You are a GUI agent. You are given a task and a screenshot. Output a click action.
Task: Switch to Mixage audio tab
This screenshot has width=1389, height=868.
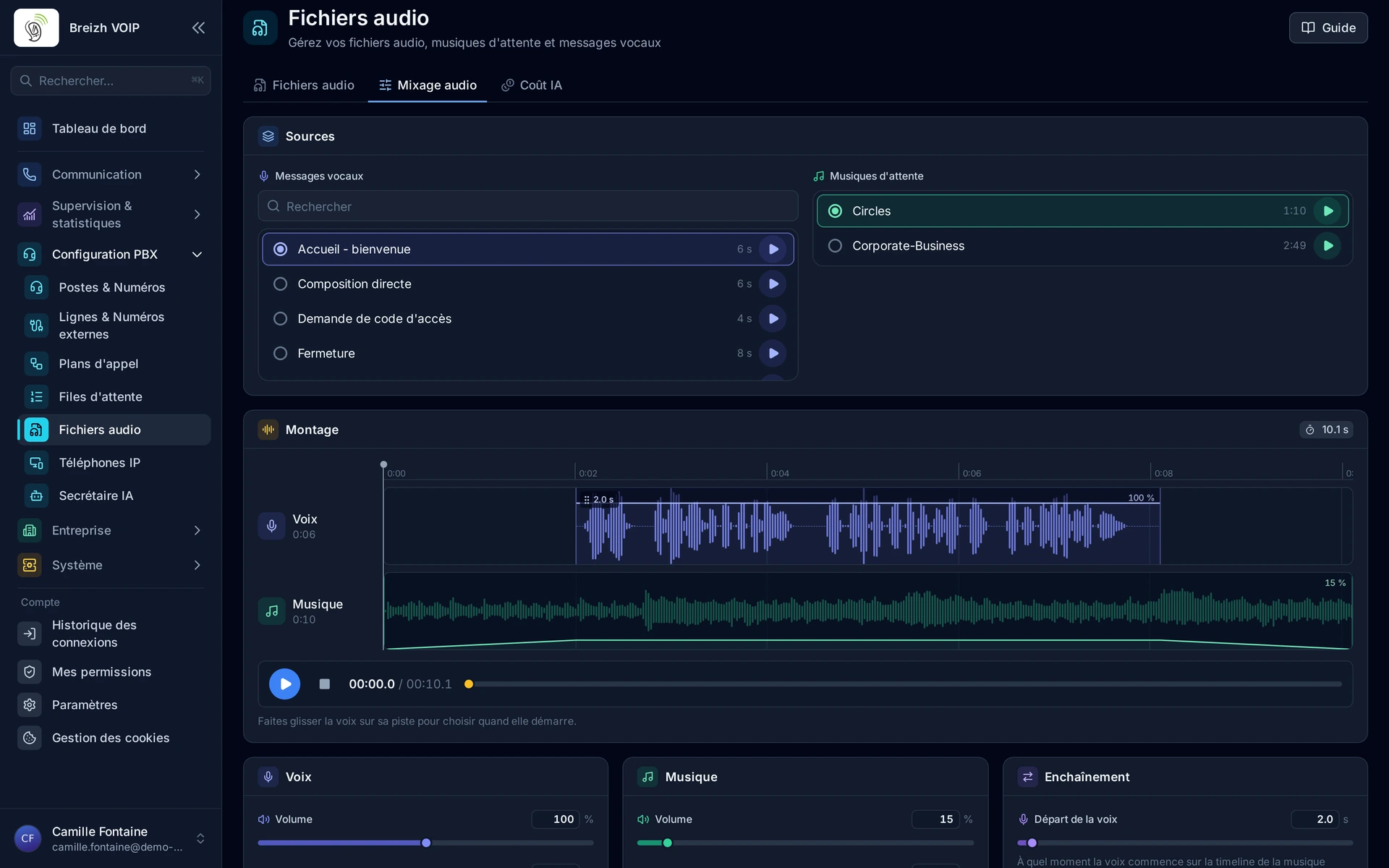click(428, 85)
